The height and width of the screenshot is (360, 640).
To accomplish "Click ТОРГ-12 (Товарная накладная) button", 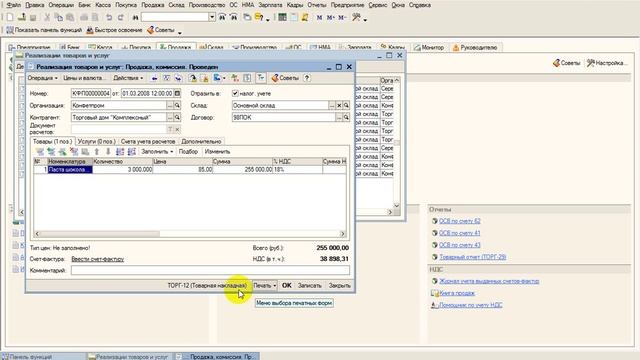I will 207,285.
